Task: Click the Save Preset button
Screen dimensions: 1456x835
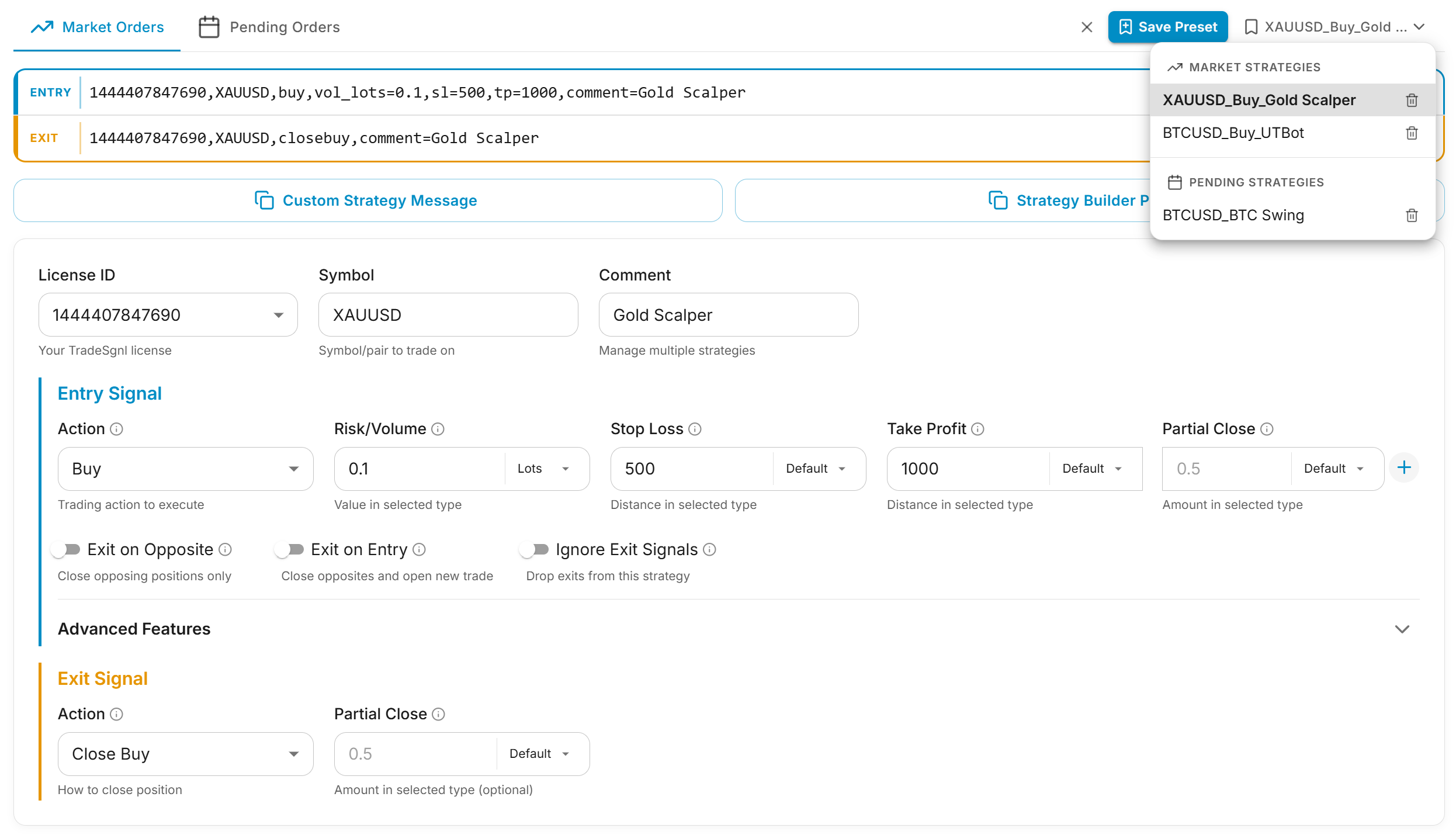Action: click(1167, 27)
